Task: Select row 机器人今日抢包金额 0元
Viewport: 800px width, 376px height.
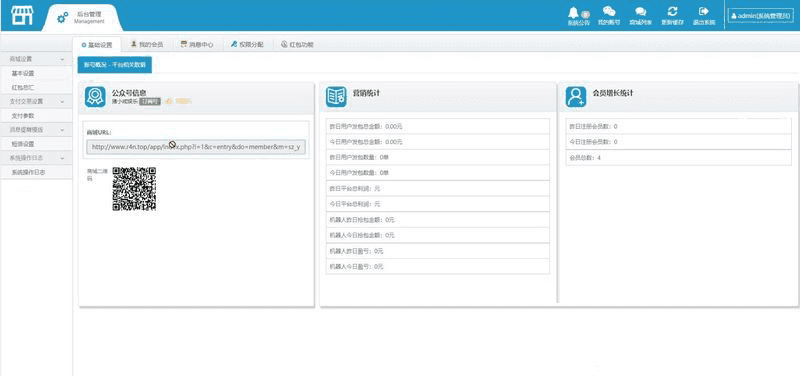Action: coord(437,236)
